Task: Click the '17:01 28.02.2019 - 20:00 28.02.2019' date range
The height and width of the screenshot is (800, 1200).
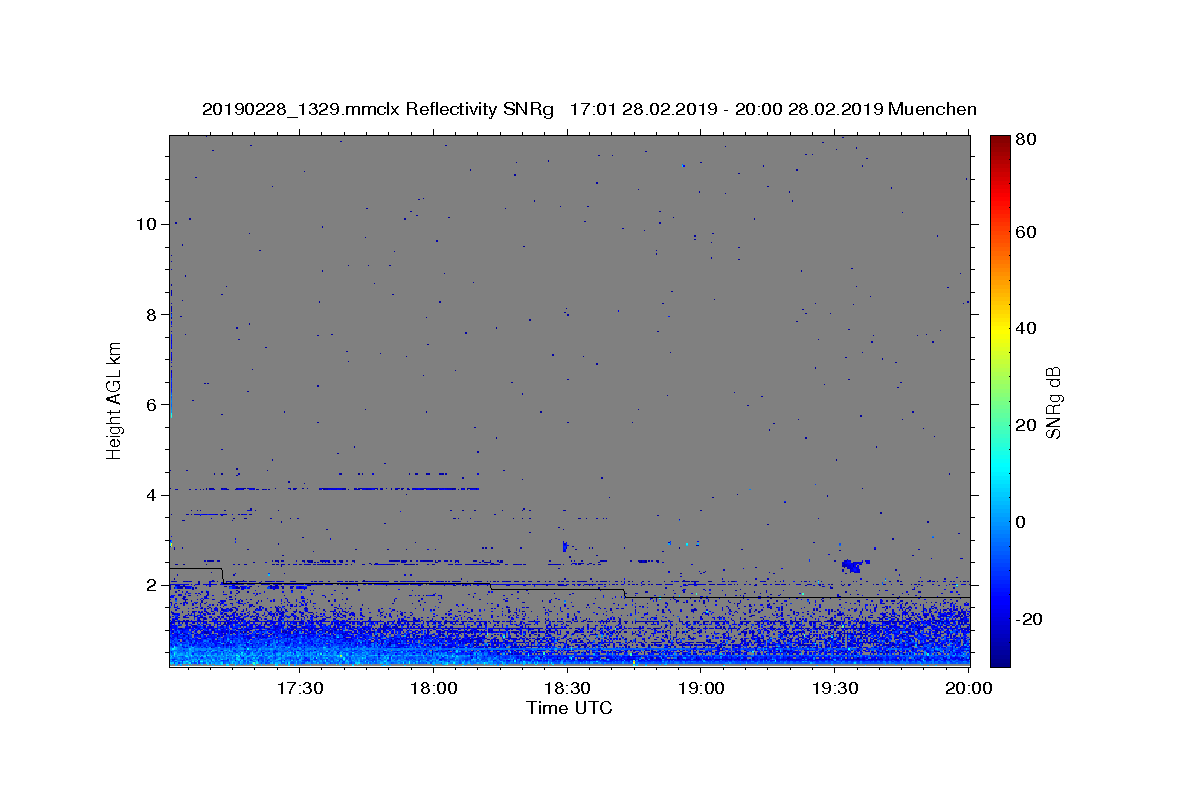Action: tap(725, 109)
